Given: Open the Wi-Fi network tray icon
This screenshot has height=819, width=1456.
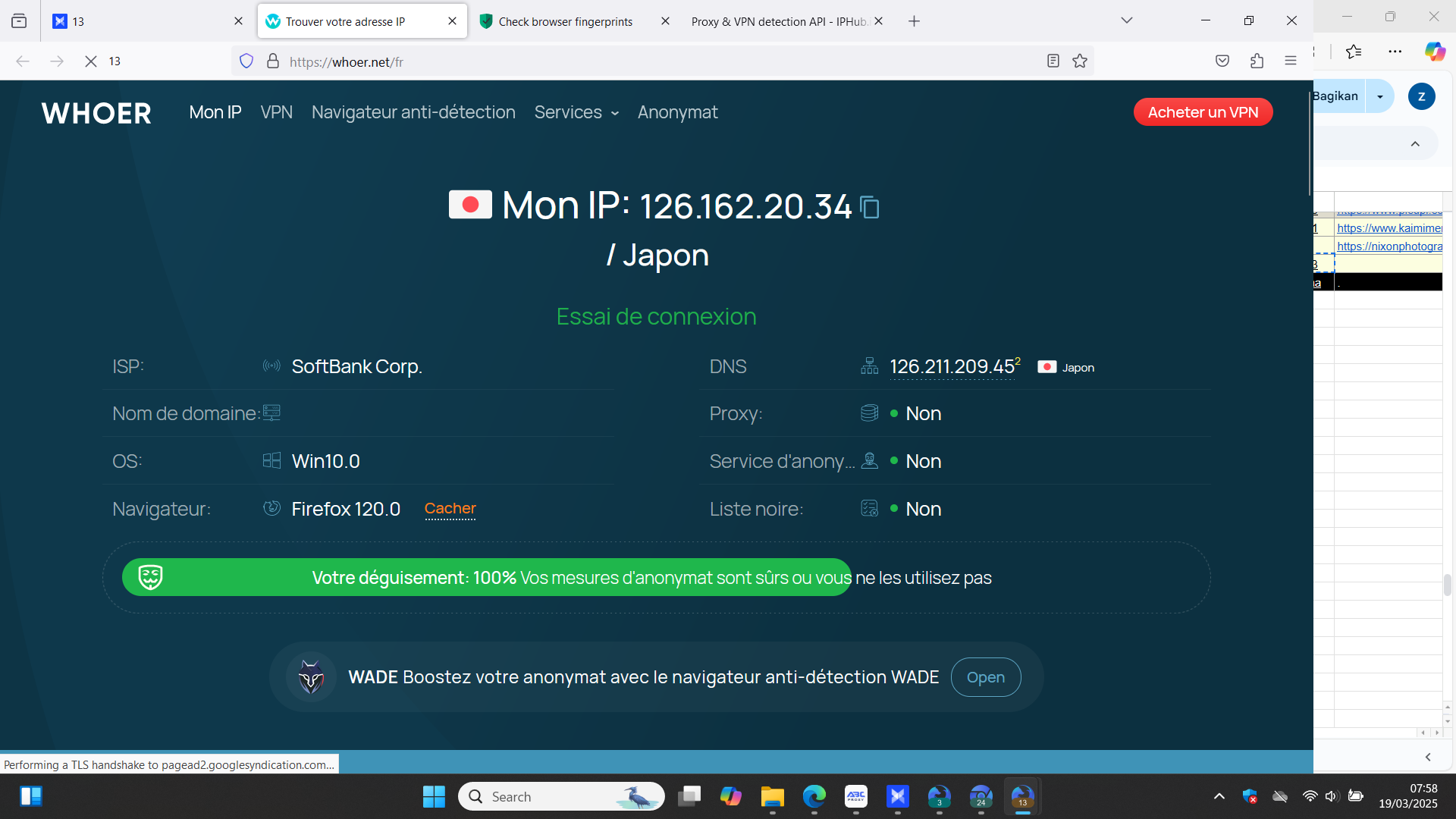Looking at the screenshot, I should 1310,796.
